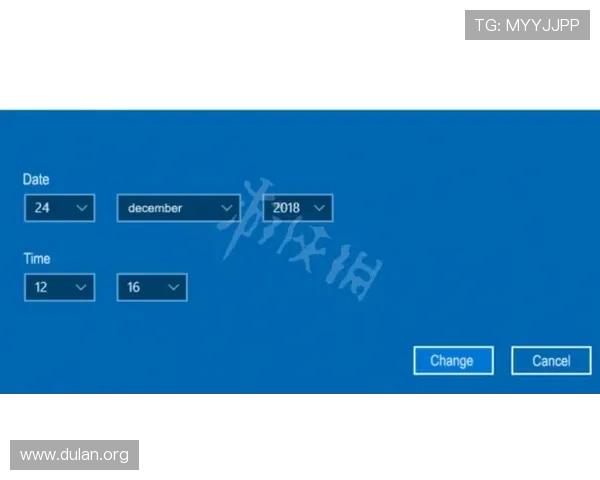The width and height of the screenshot is (600, 480).
Task: Open the minute dropdown showing 16
Action: (151, 287)
